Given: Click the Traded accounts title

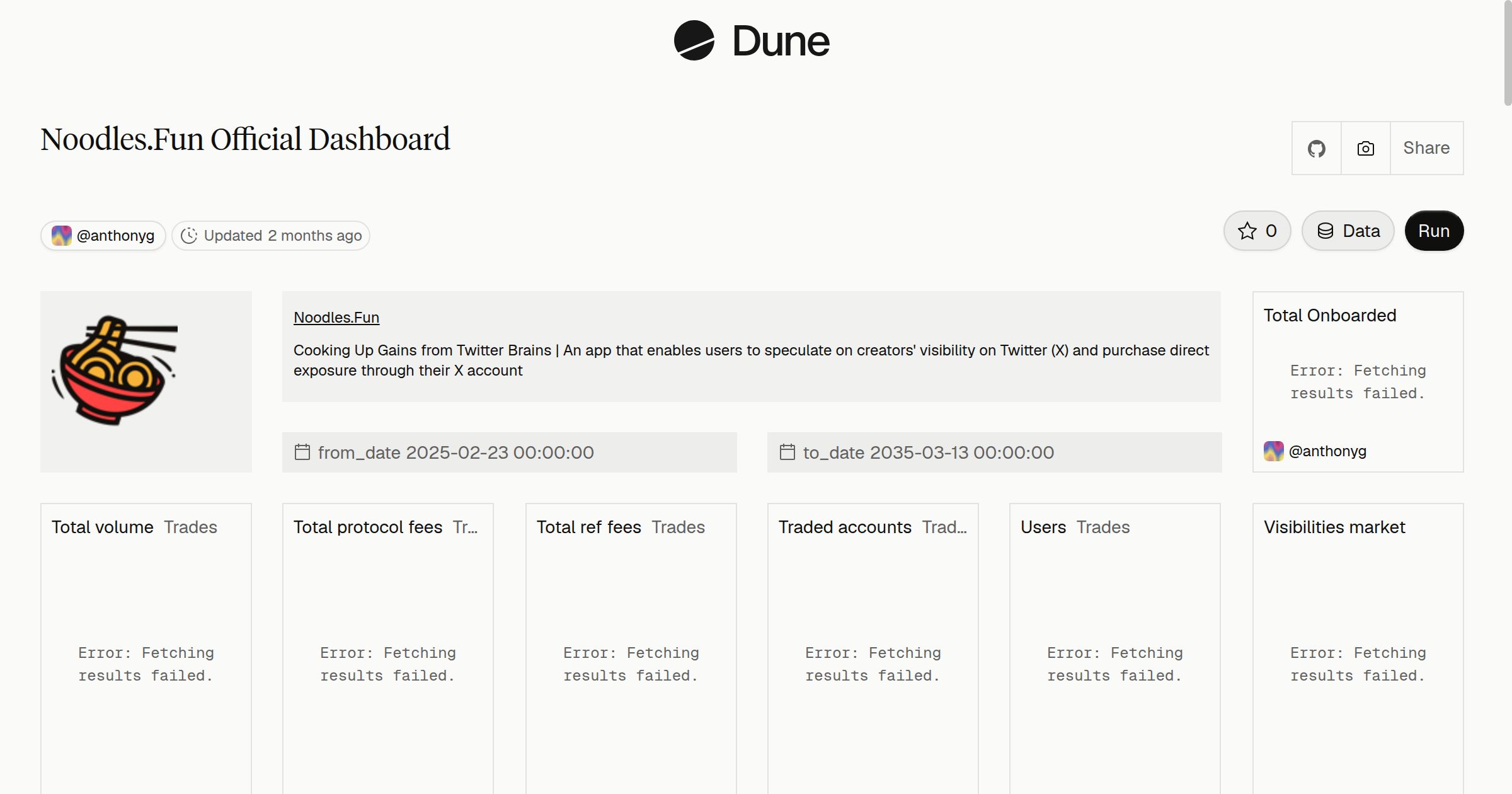Looking at the screenshot, I should click(845, 527).
